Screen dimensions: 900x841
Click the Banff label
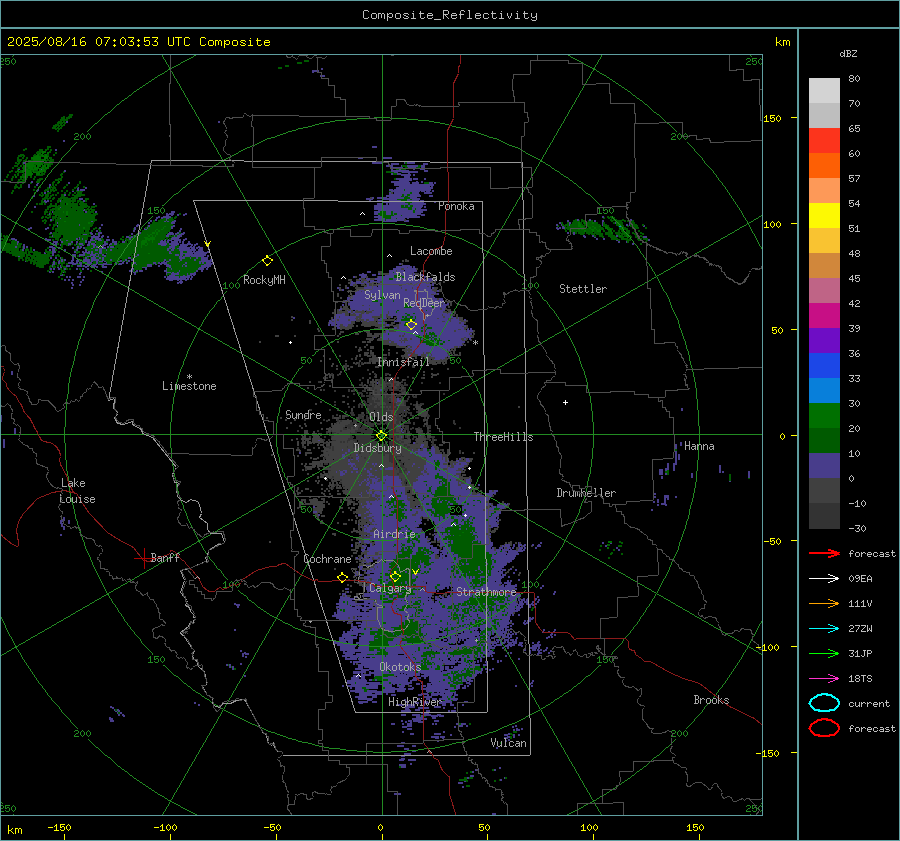click(165, 557)
